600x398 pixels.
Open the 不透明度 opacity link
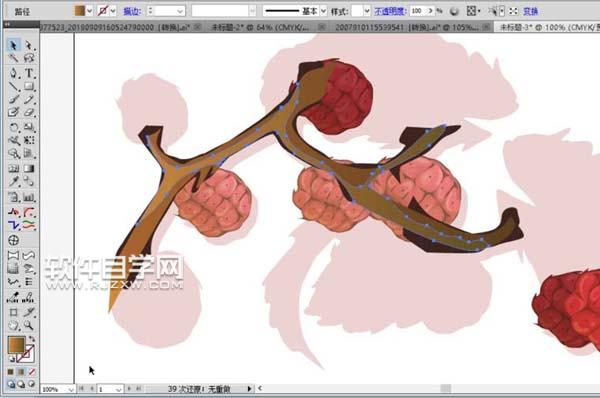click(x=390, y=11)
